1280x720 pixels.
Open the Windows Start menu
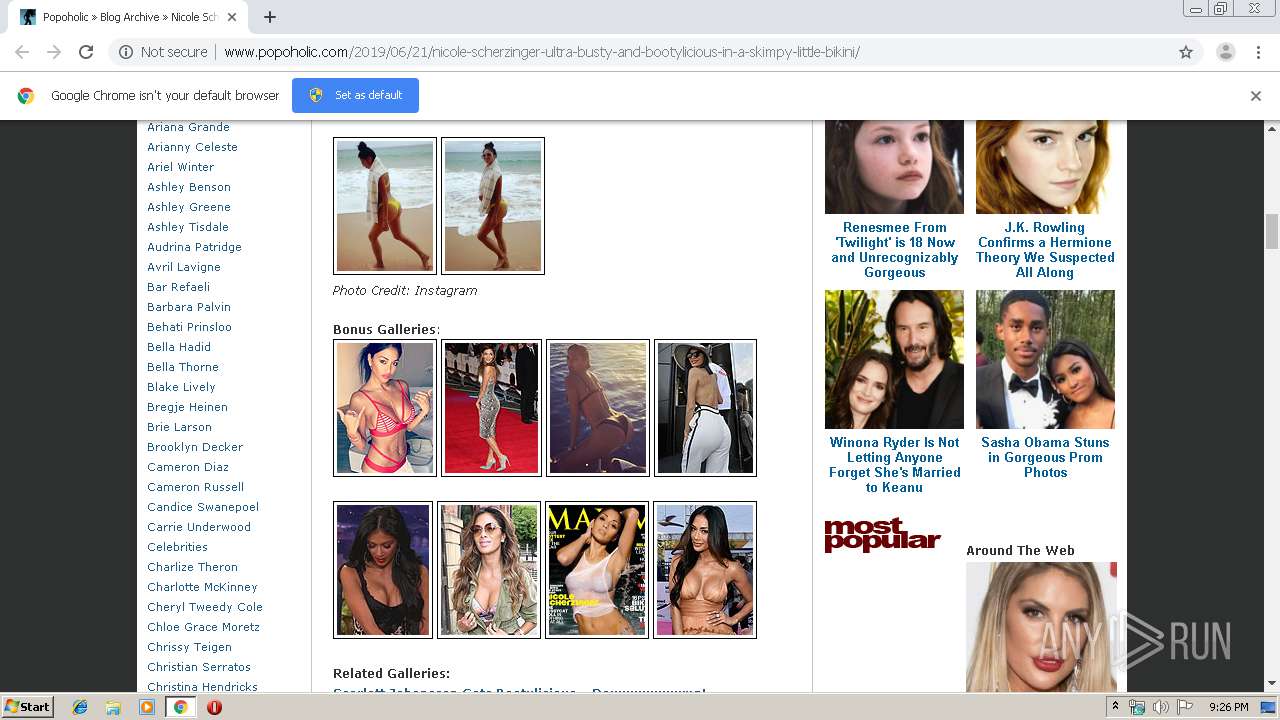(x=27, y=706)
